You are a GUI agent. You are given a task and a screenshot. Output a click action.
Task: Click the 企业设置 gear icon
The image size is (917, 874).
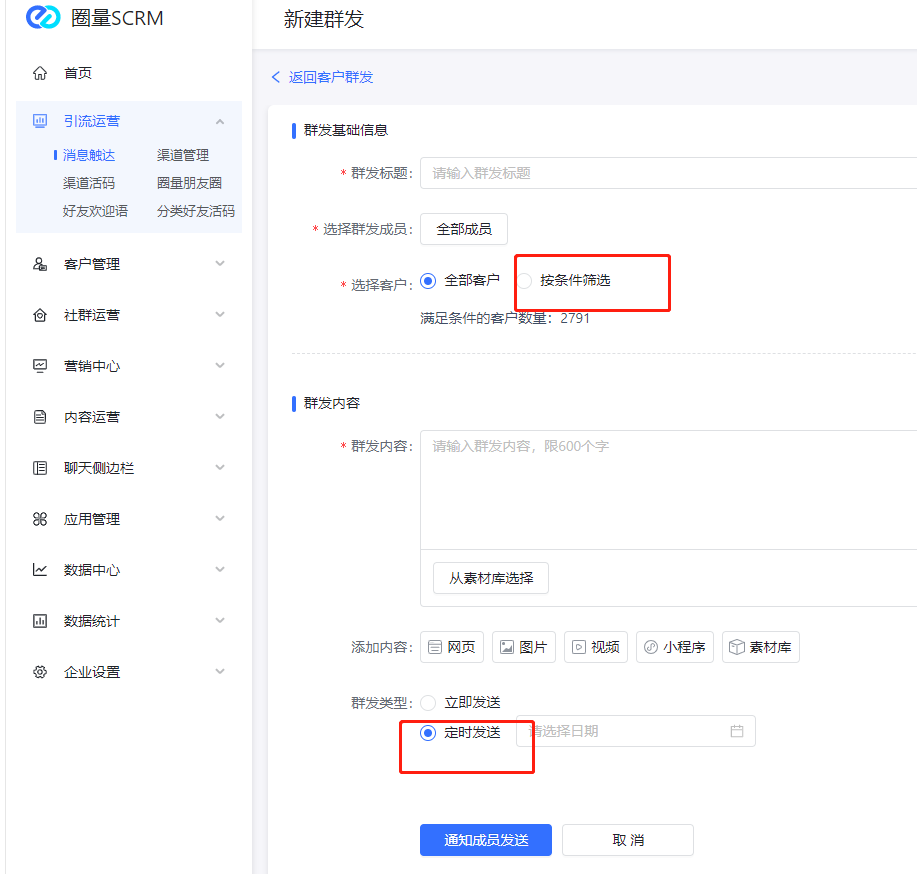click(x=40, y=672)
